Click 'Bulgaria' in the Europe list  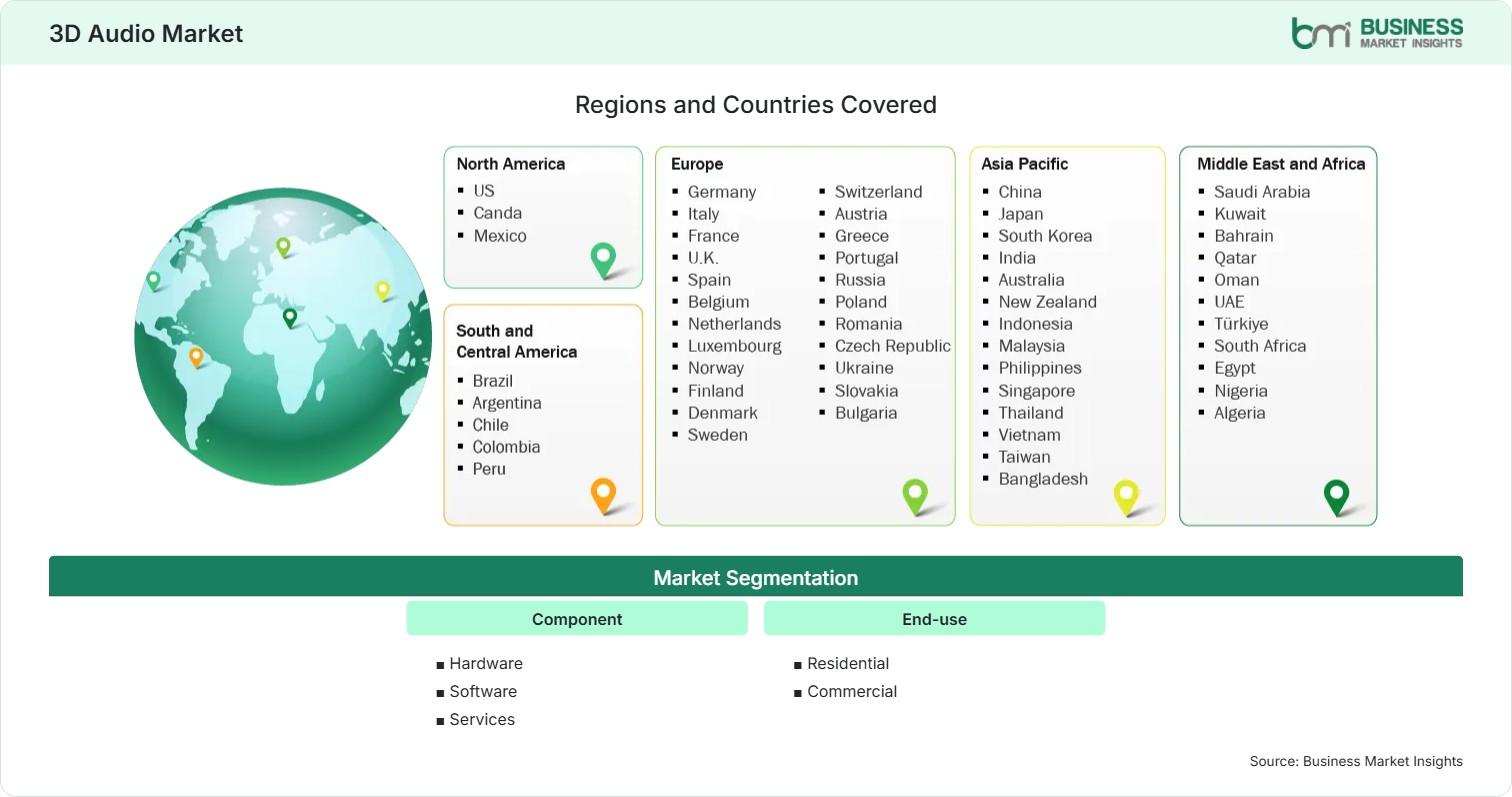point(866,412)
